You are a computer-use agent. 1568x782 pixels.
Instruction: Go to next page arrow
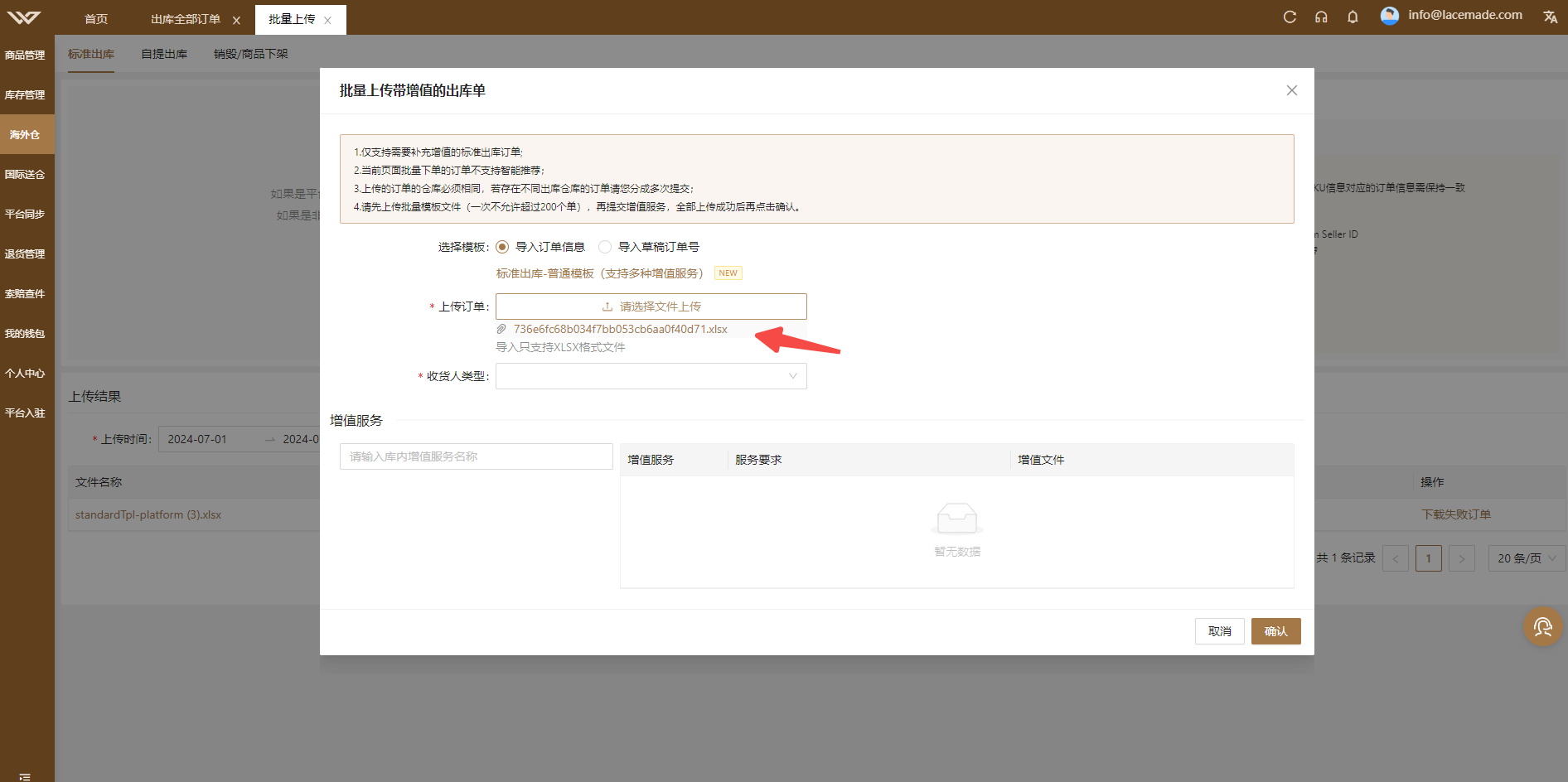coord(1462,558)
